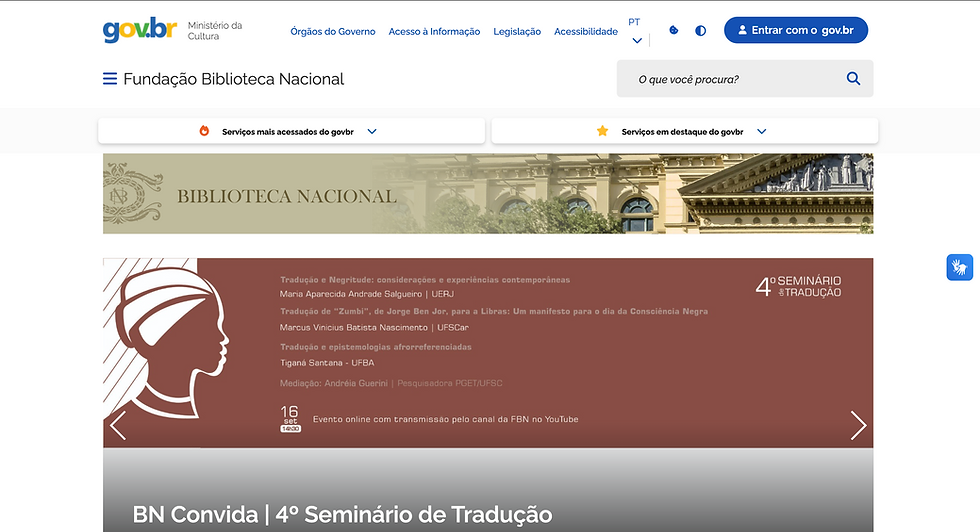Click Ministério da Cultura text
Image resolution: width=980 pixels, height=532 pixels.
click(x=214, y=31)
